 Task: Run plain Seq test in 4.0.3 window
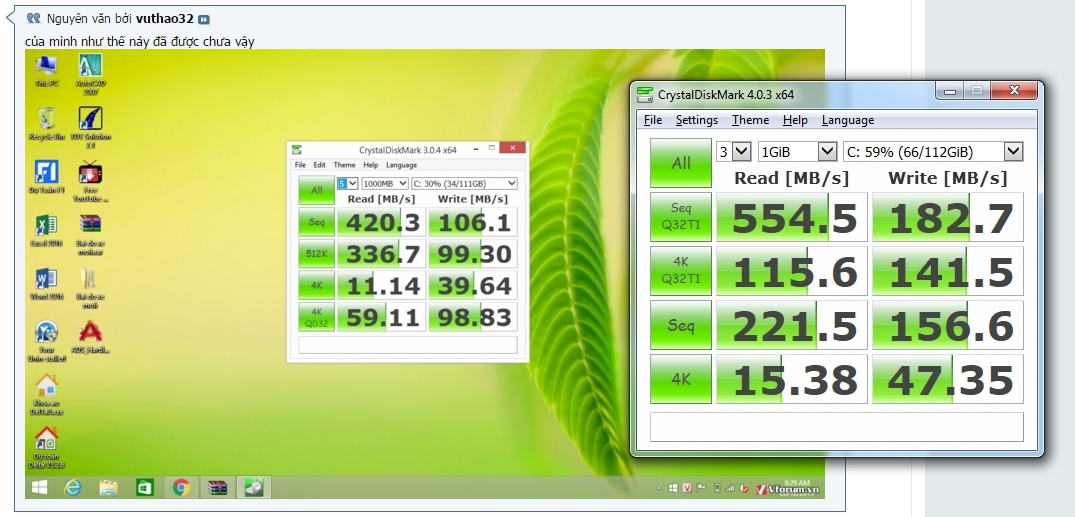pos(681,325)
